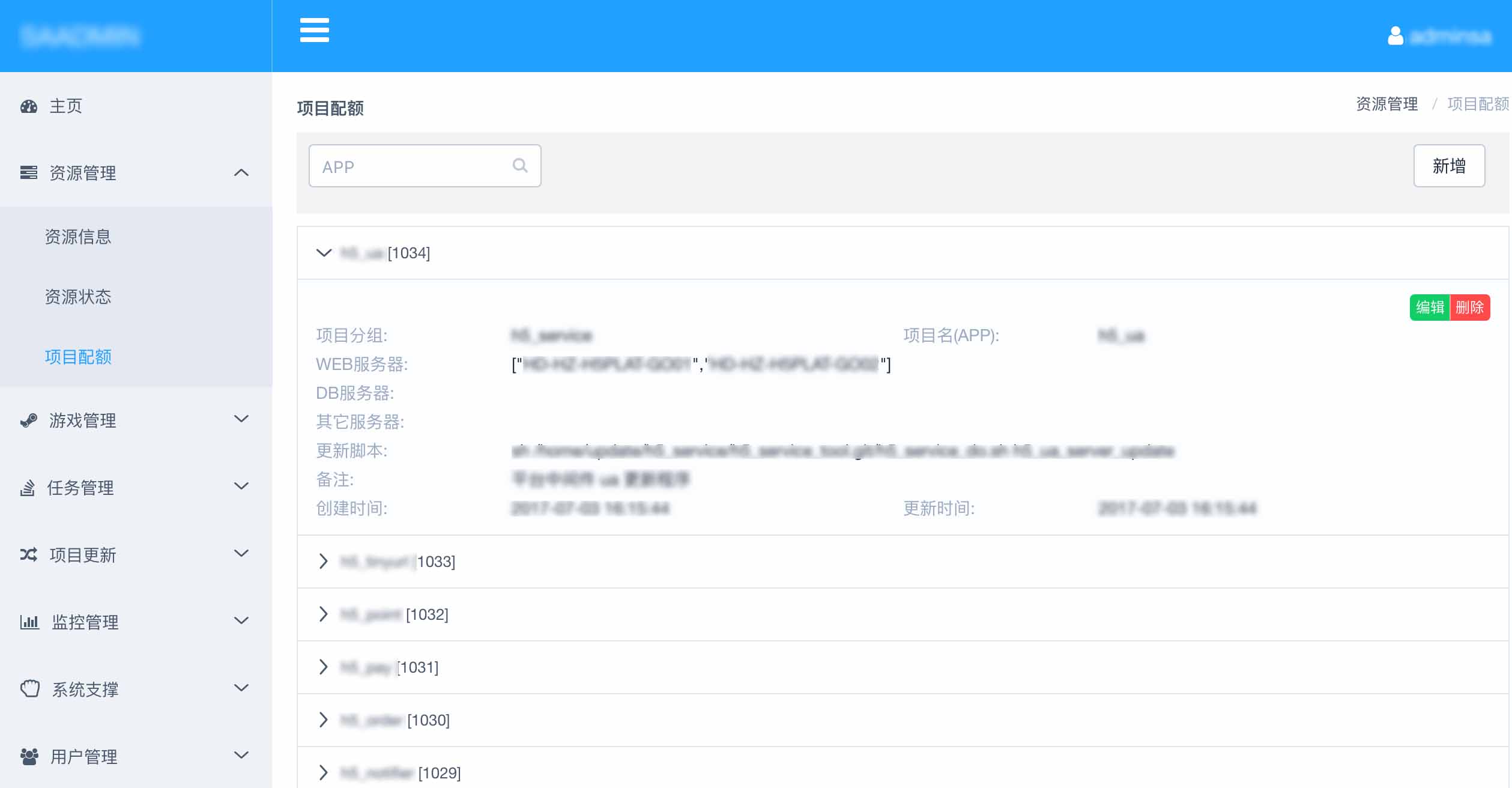Click the bar chart icon beside 监控管理
Screen dimensions: 1512x788
click(29, 622)
